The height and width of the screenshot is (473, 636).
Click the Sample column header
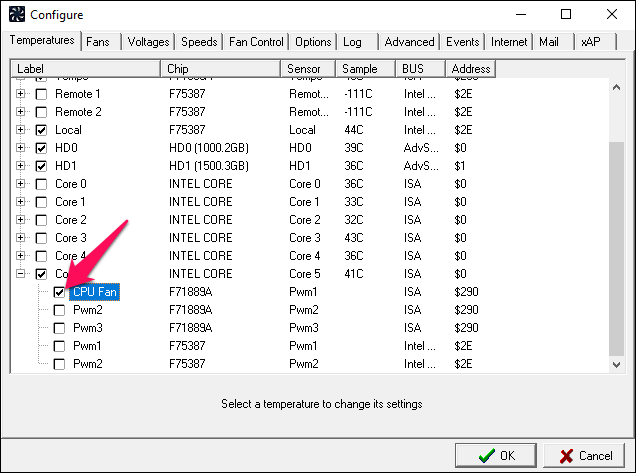[x=365, y=69]
